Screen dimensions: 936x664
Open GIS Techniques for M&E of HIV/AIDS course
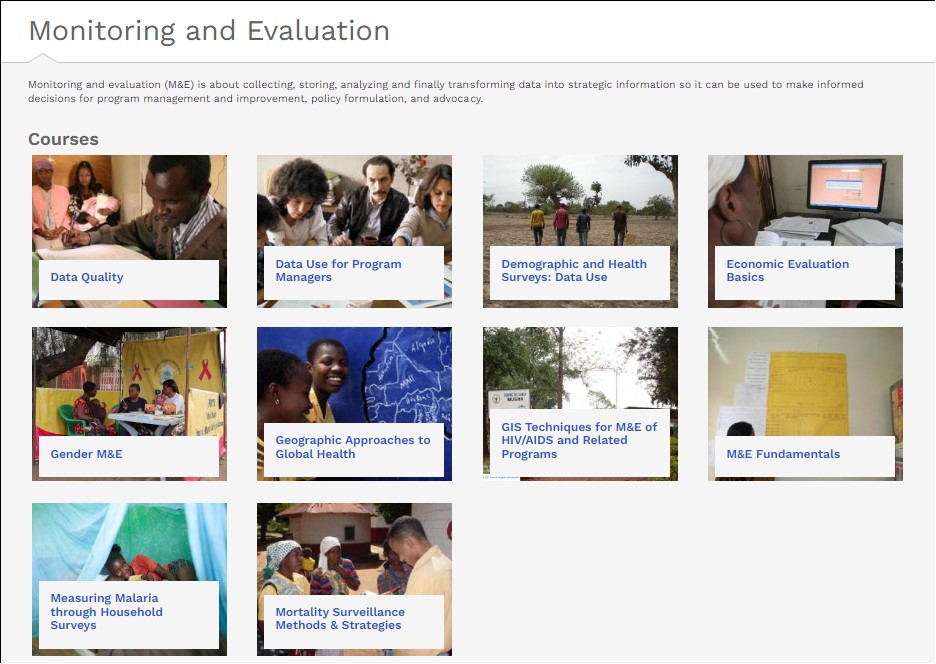pos(579,440)
